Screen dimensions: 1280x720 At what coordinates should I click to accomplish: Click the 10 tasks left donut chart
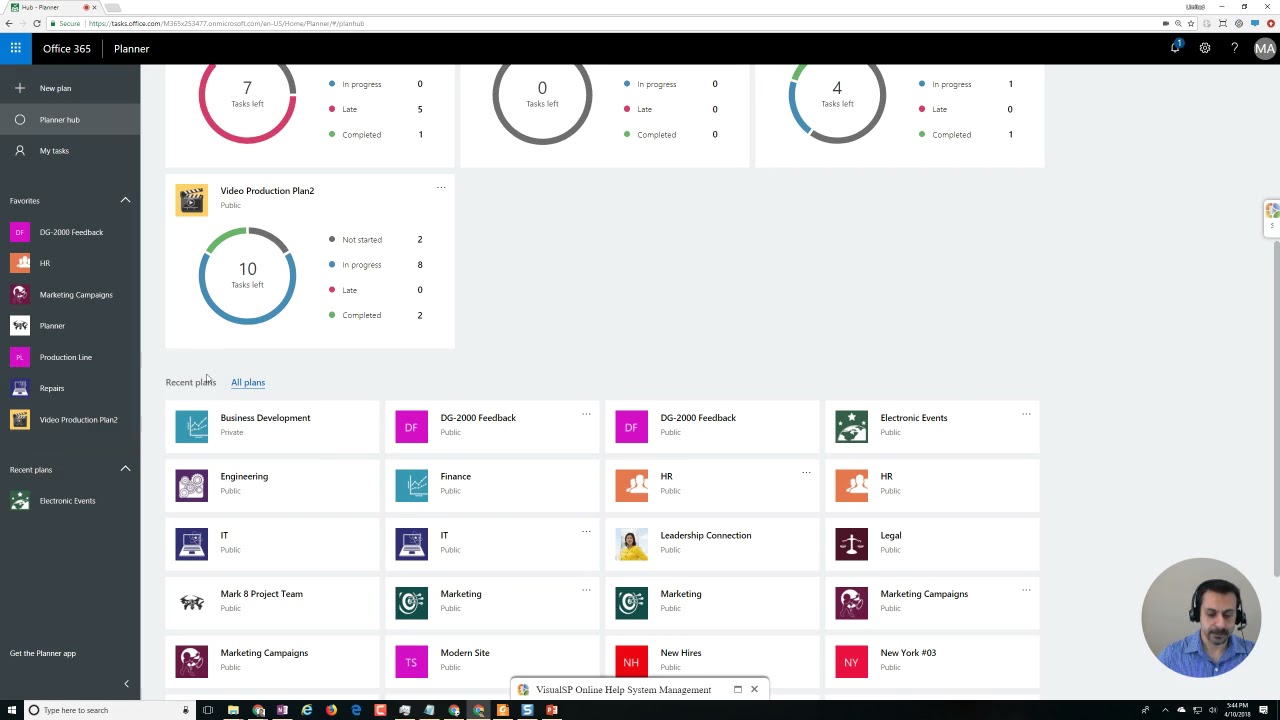(x=247, y=276)
